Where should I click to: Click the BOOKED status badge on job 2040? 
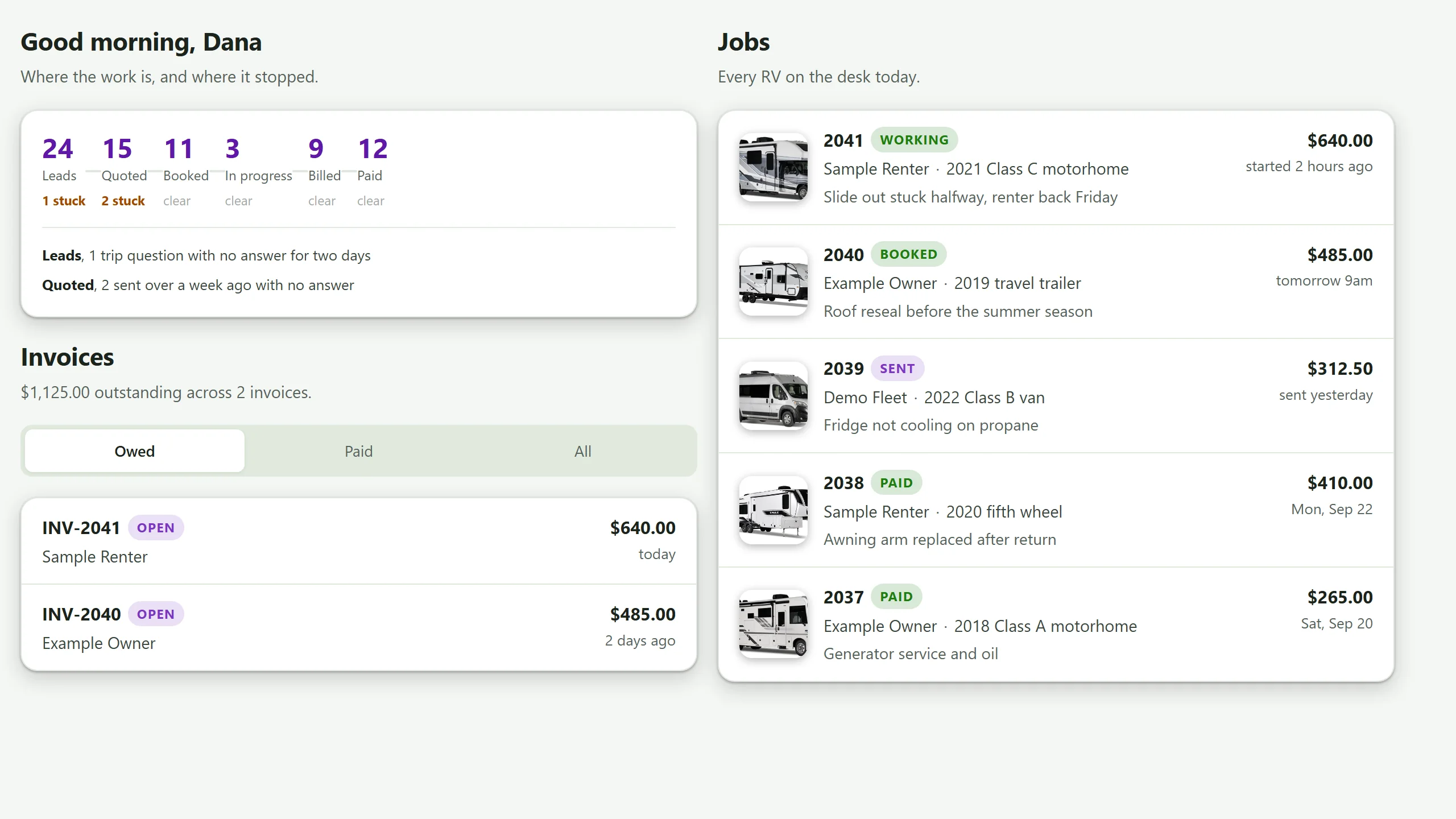[908, 254]
